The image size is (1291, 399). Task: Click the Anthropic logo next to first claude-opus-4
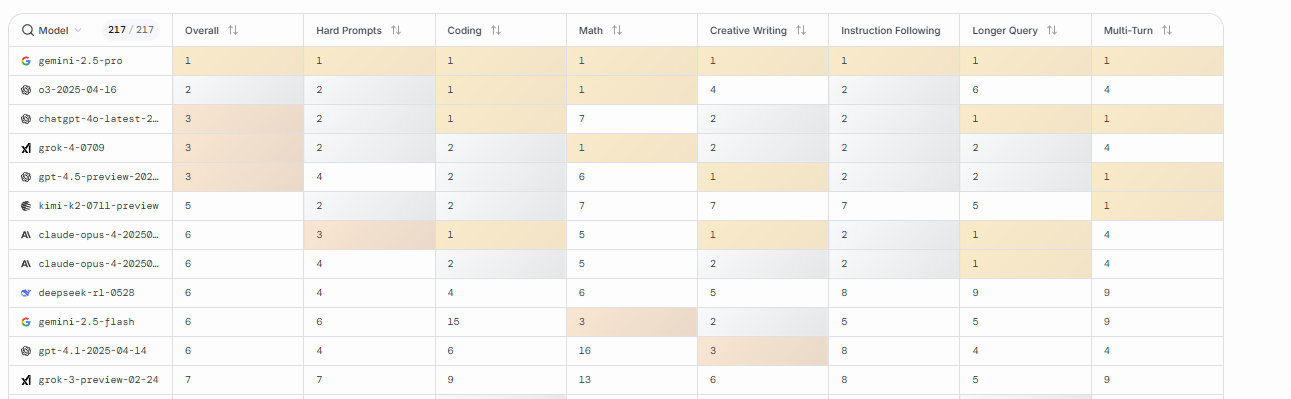coord(26,235)
